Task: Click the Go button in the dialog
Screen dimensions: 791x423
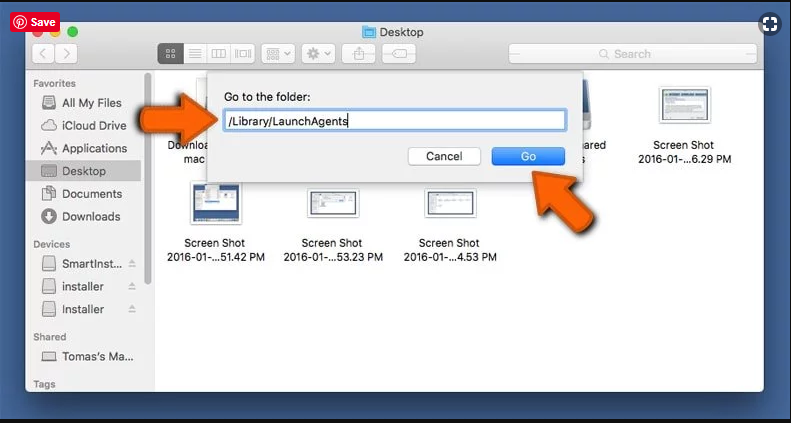Action: click(528, 156)
